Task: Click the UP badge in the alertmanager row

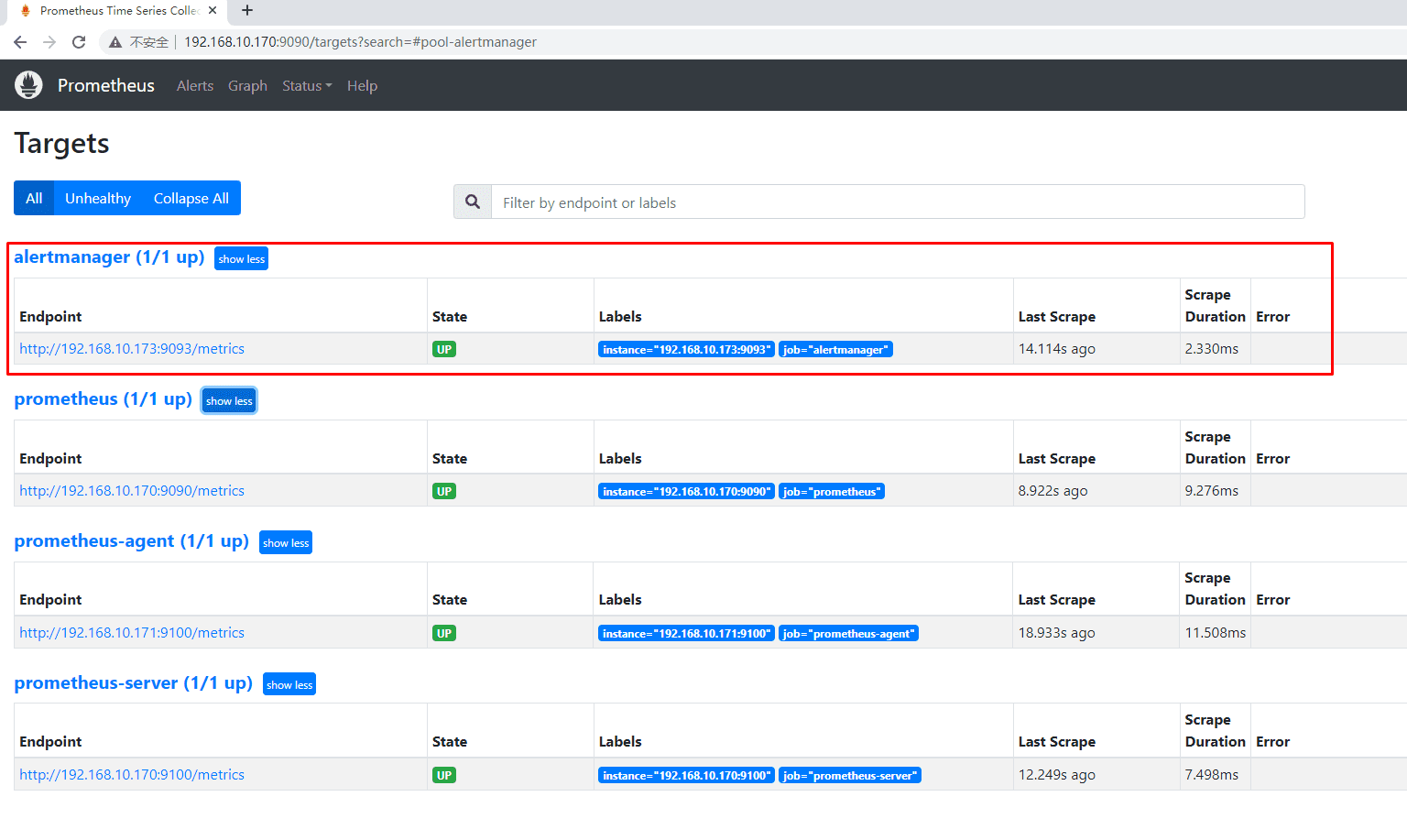Action: (x=444, y=349)
